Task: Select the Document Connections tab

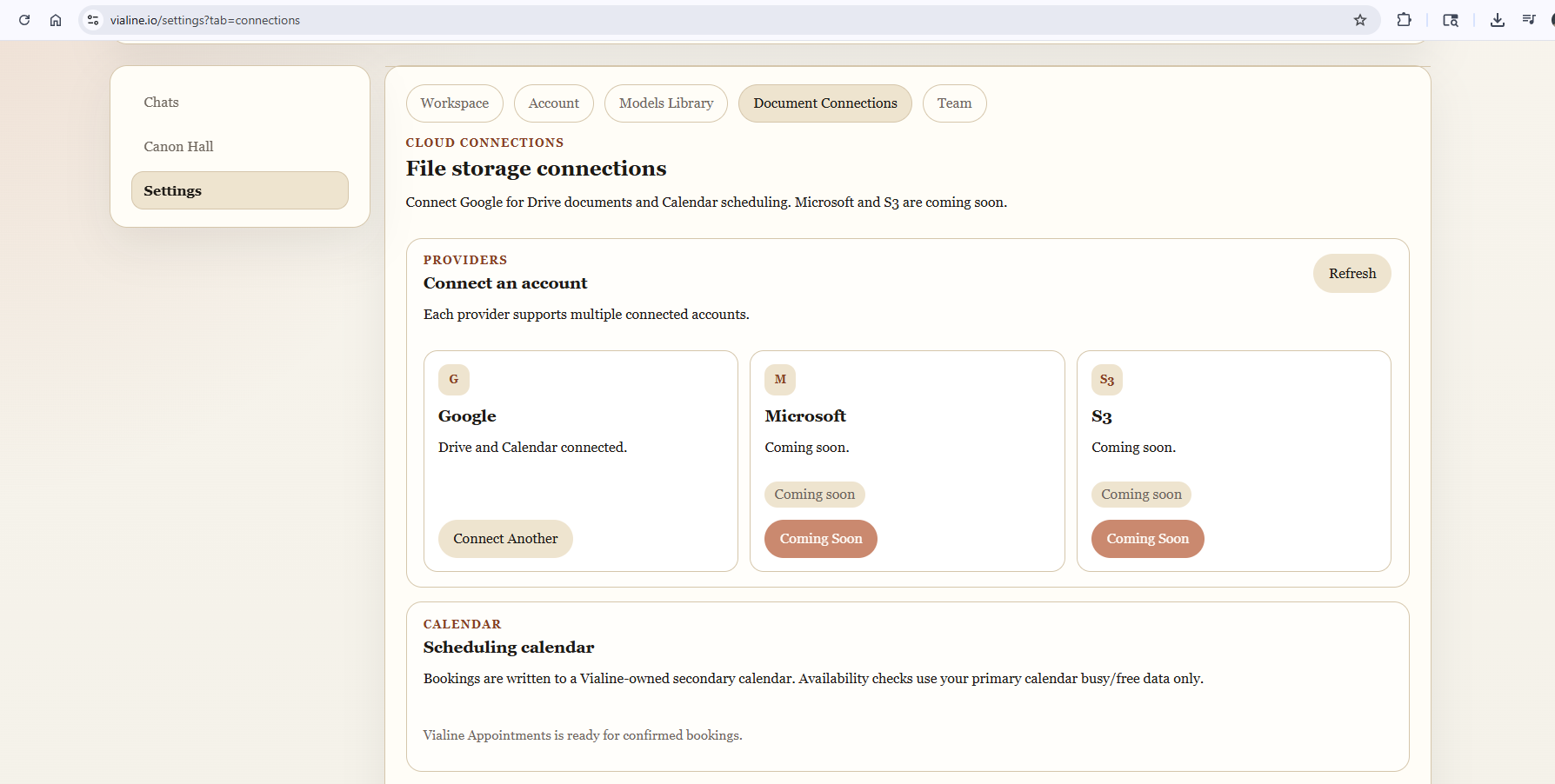Action: (825, 103)
